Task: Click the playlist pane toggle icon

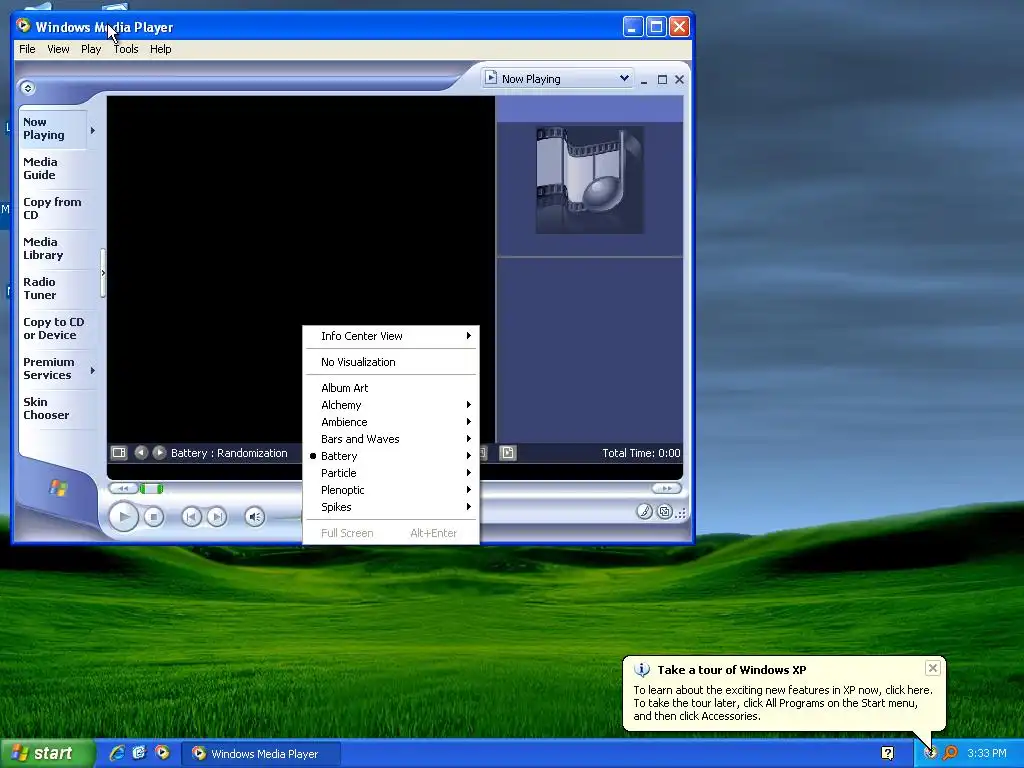Action: (508, 453)
